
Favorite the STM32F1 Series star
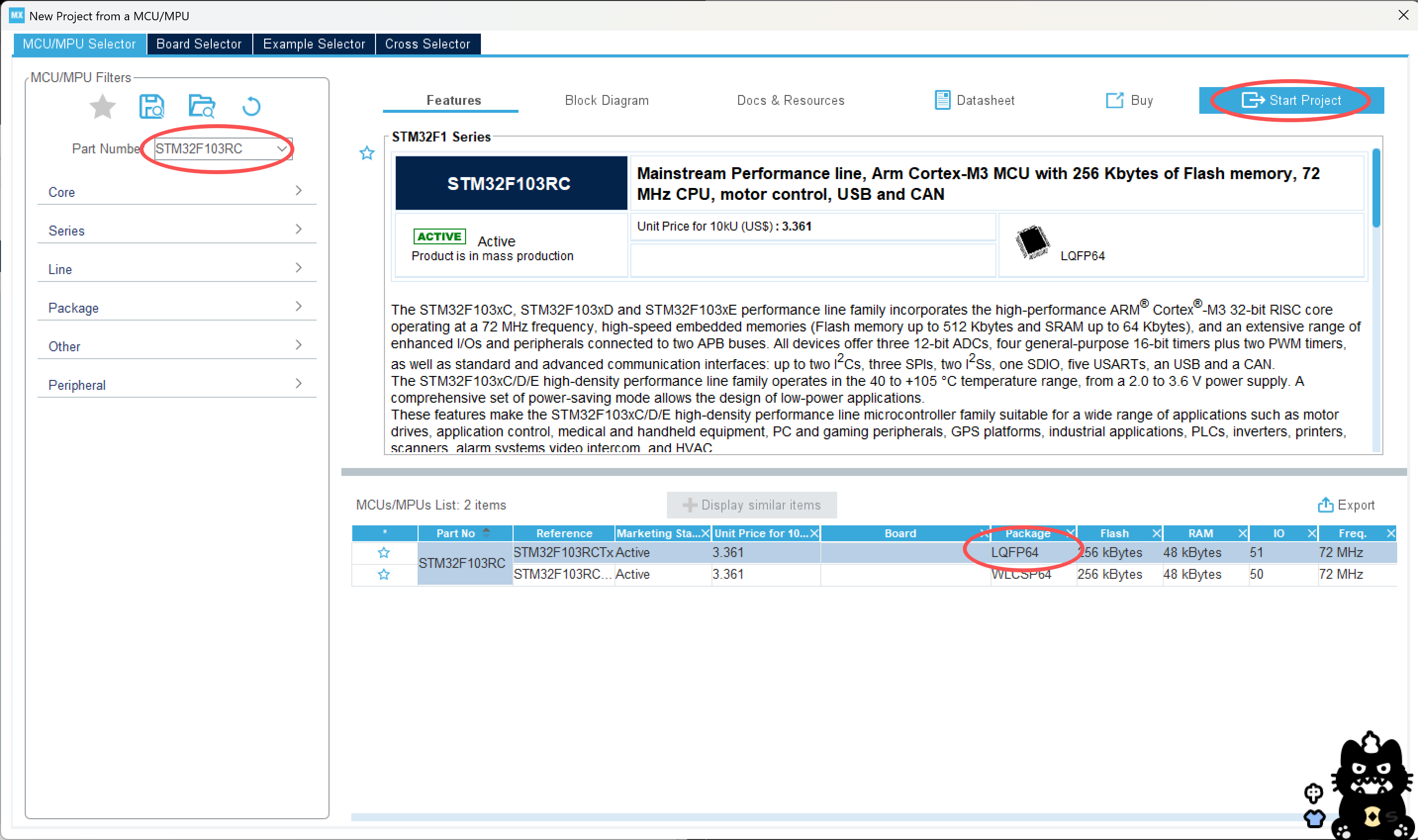pyautogui.click(x=367, y=153)
